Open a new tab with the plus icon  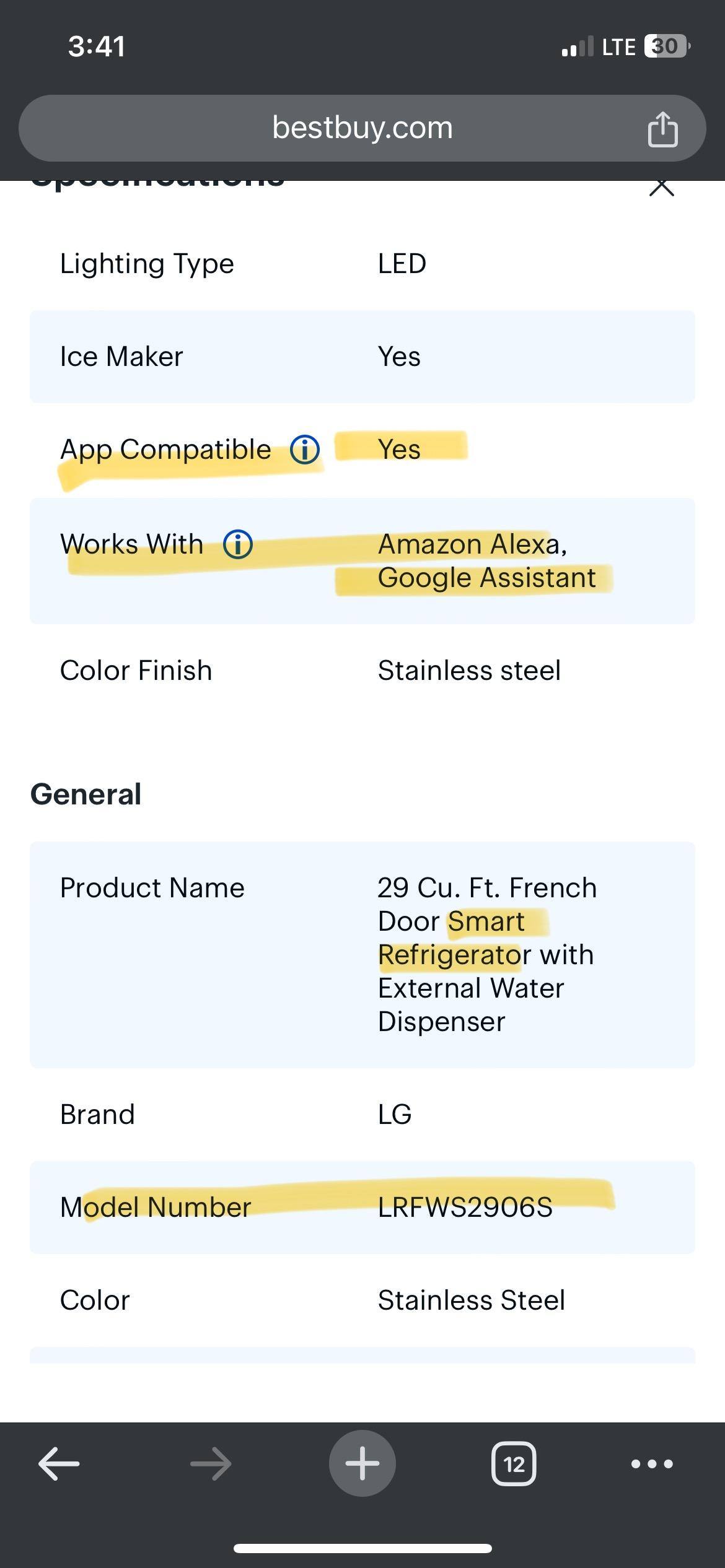point(362,1463)
